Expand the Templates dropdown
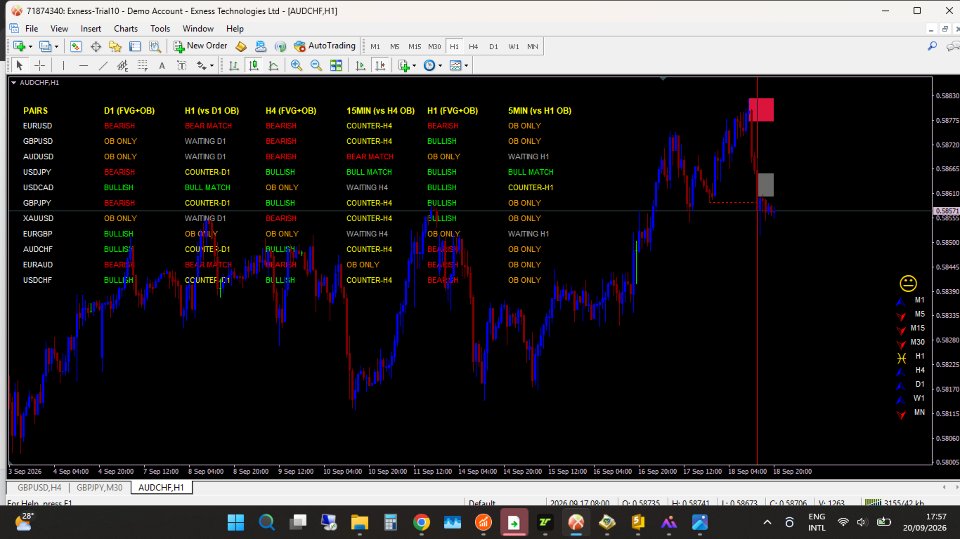The width and height of the screenshot is (960, 539). coord(466,66)
